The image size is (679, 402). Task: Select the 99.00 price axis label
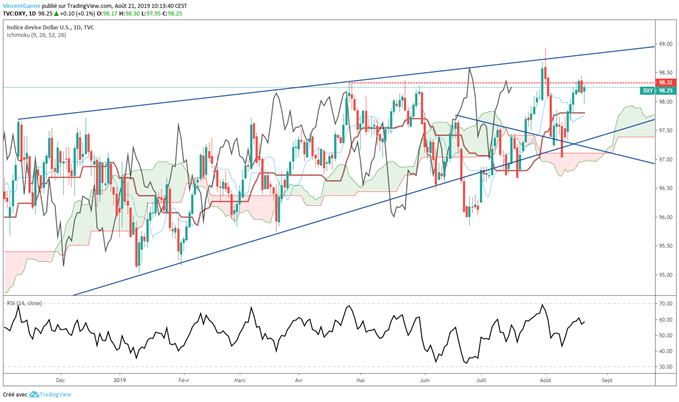(x=666, y=44)
